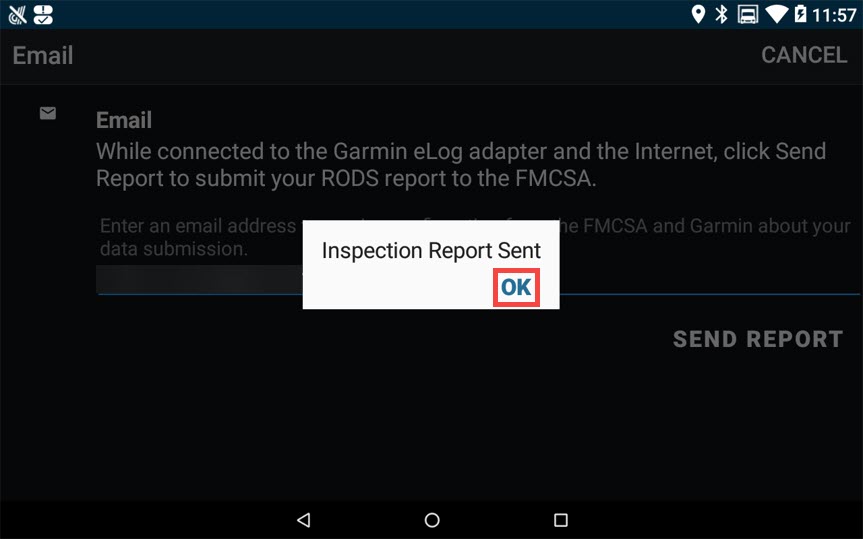Tap the envelope icon beside Email heading

(48, 113)
